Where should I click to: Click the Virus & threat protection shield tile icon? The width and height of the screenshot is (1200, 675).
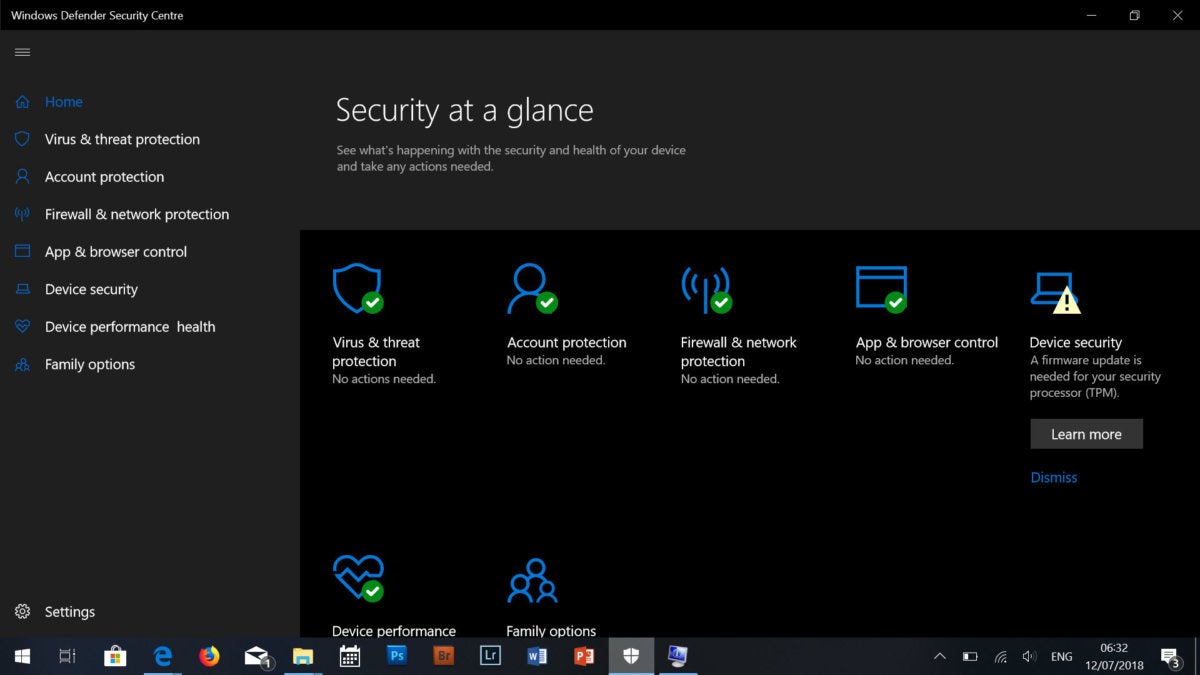tap(358, 289)
